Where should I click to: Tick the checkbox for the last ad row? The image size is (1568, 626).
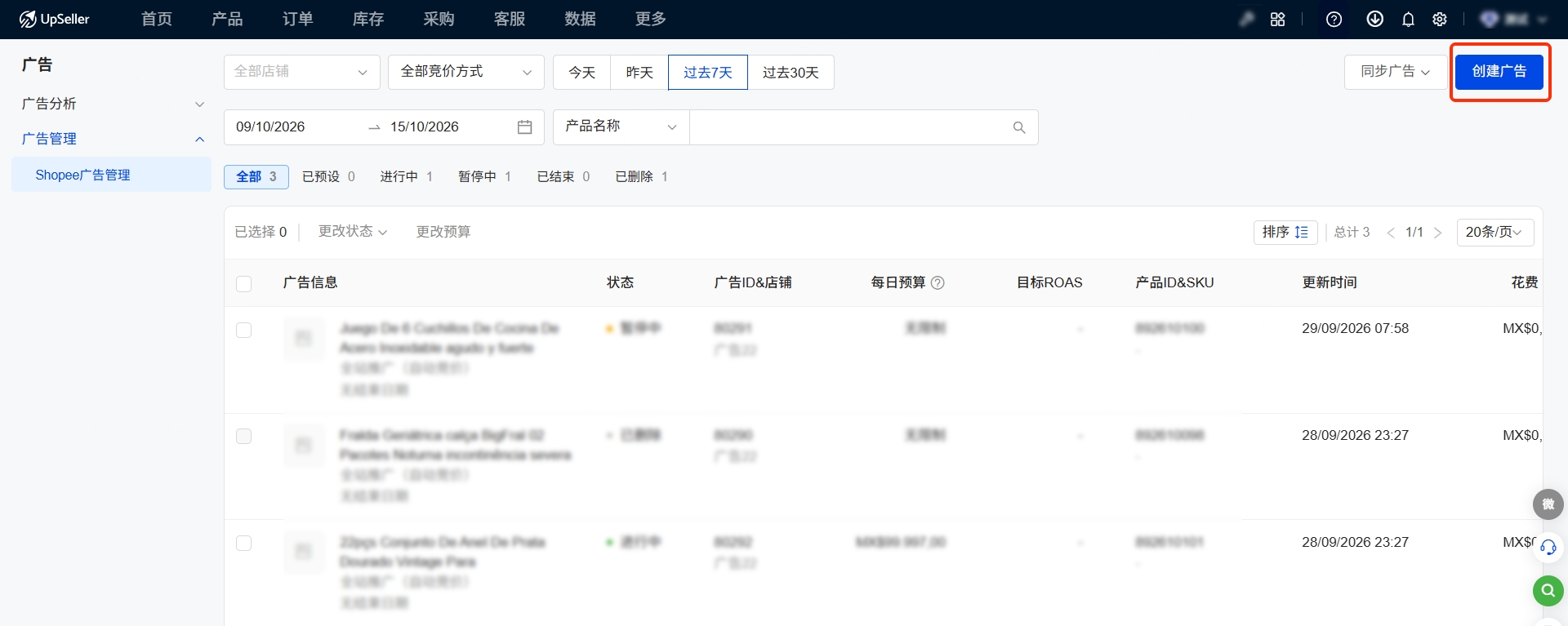point(243,543)
